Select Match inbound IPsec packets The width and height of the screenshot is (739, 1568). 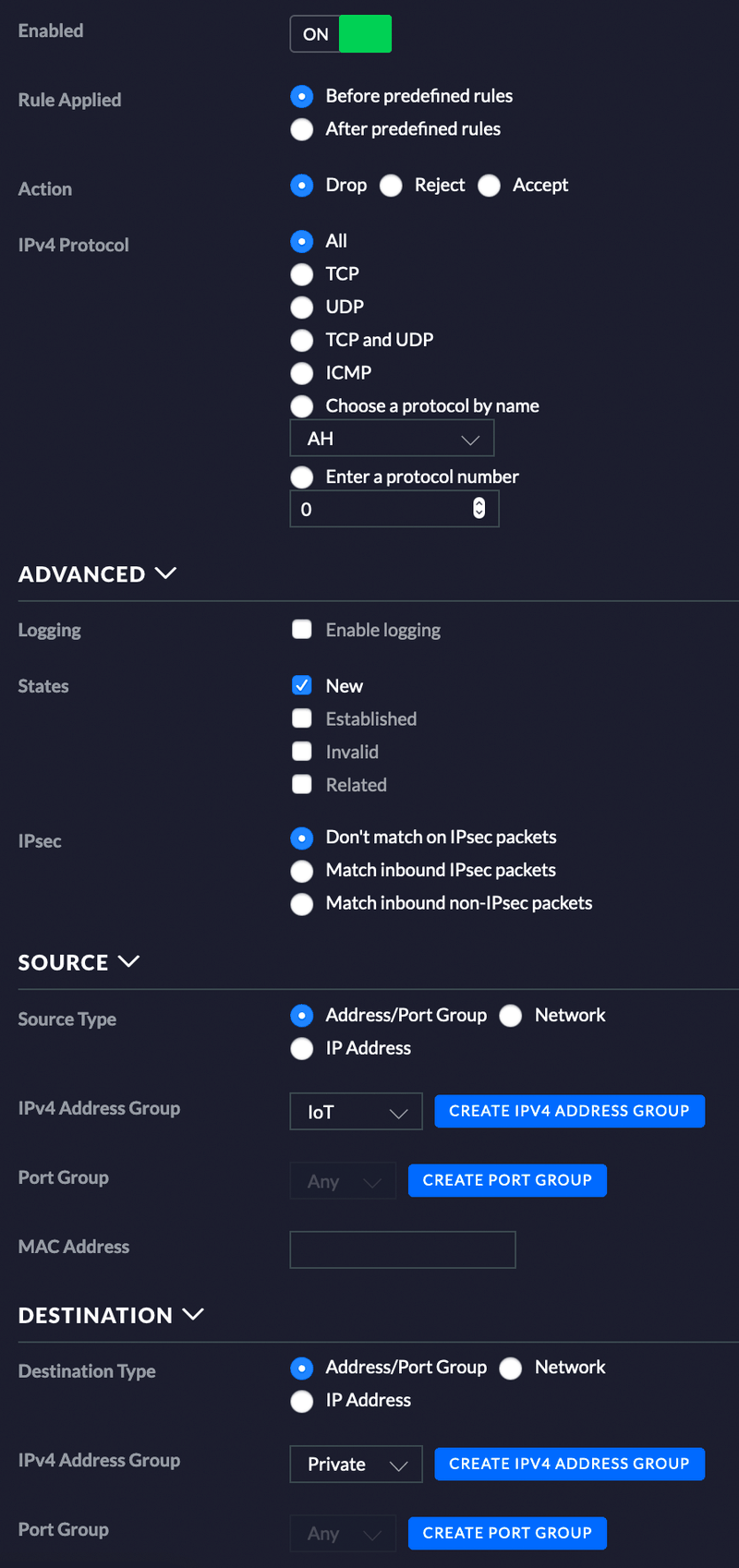coord(302,871)
